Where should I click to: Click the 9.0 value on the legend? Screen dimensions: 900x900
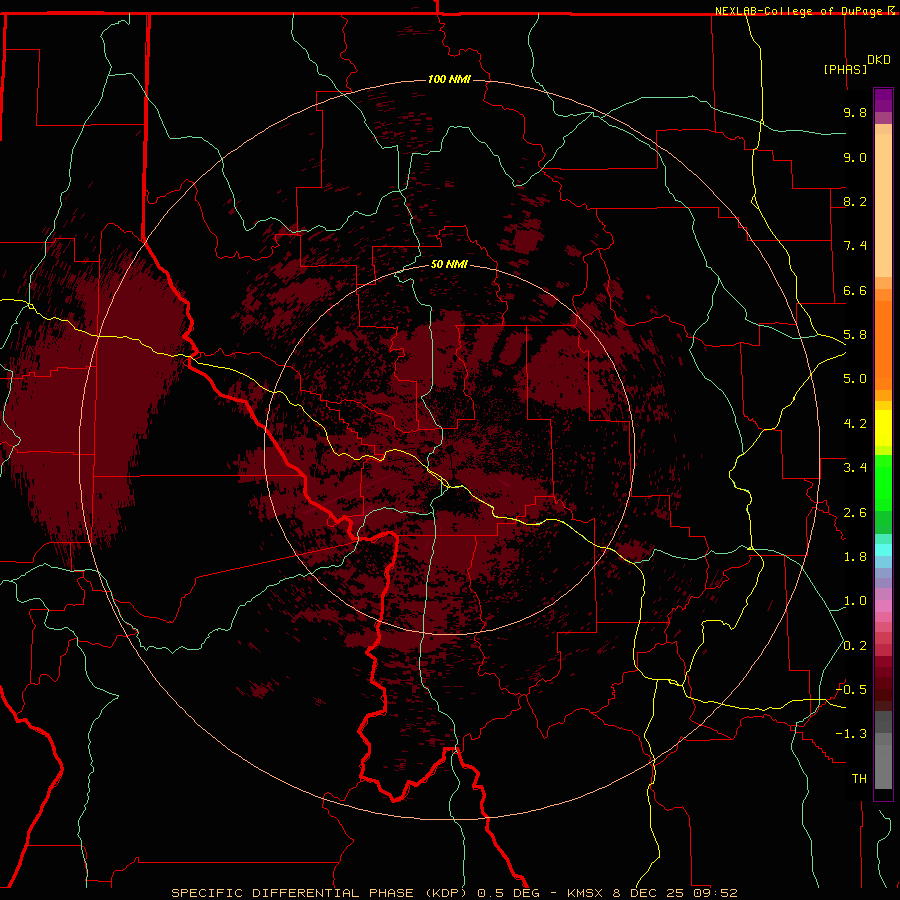pyautogui.click(x=855, y=157)
